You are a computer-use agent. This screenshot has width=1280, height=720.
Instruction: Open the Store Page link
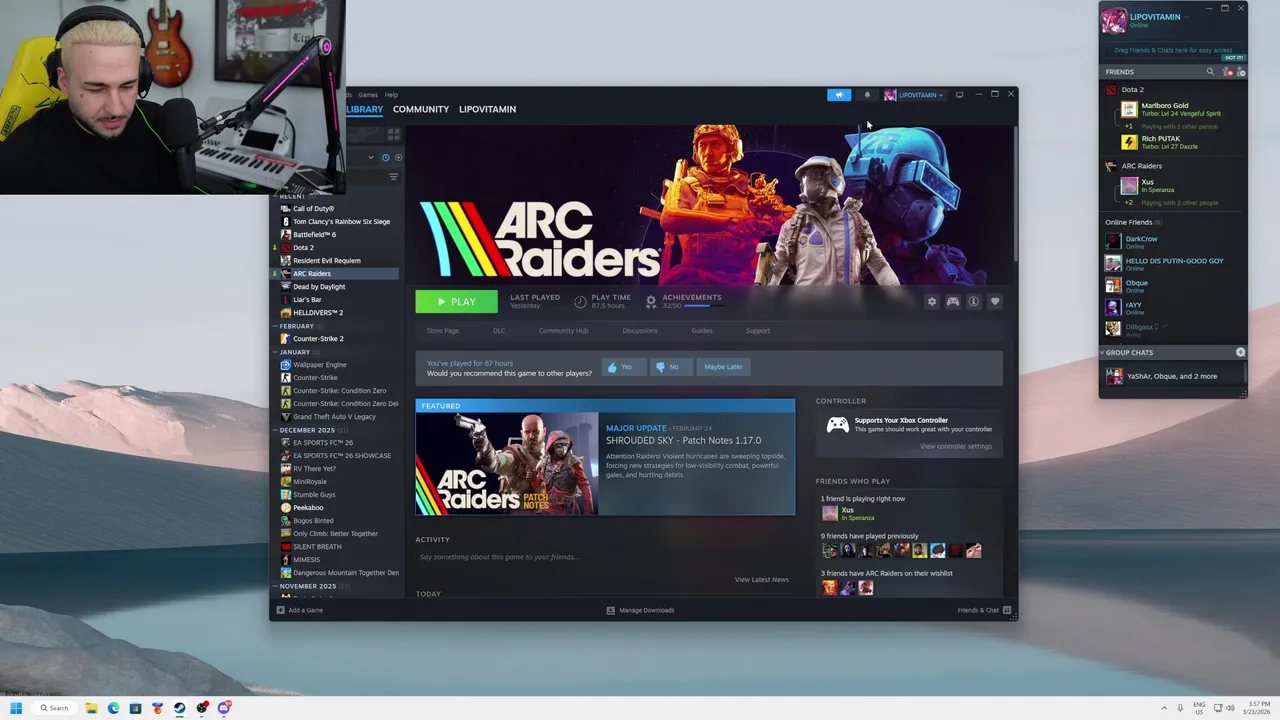pyautogui.click(x=443, y=331)
